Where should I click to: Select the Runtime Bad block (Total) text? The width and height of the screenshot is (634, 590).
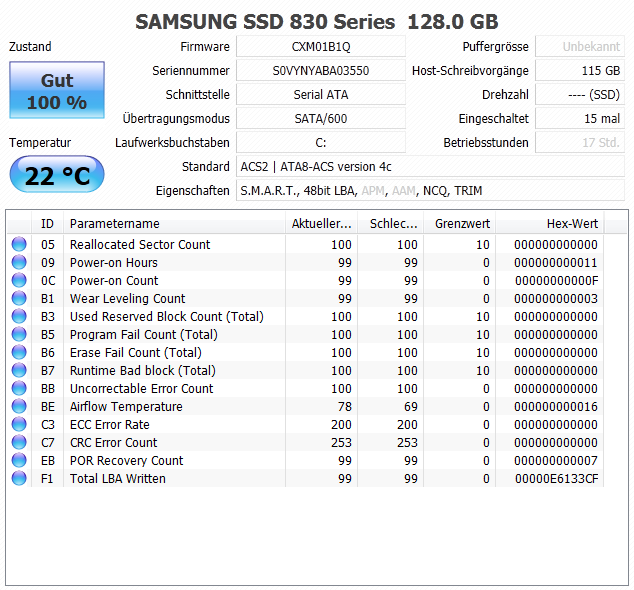click(x=143, y=370)
